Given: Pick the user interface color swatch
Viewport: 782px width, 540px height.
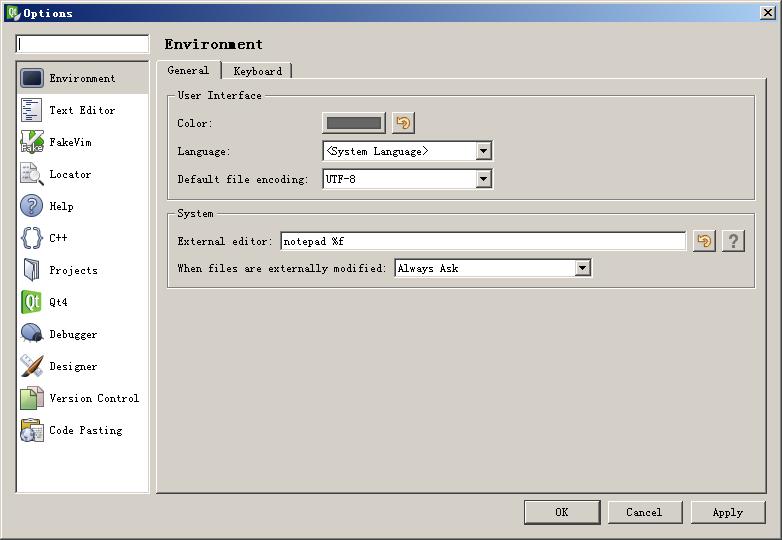Looking at the screenshot, I should [353, 123].
